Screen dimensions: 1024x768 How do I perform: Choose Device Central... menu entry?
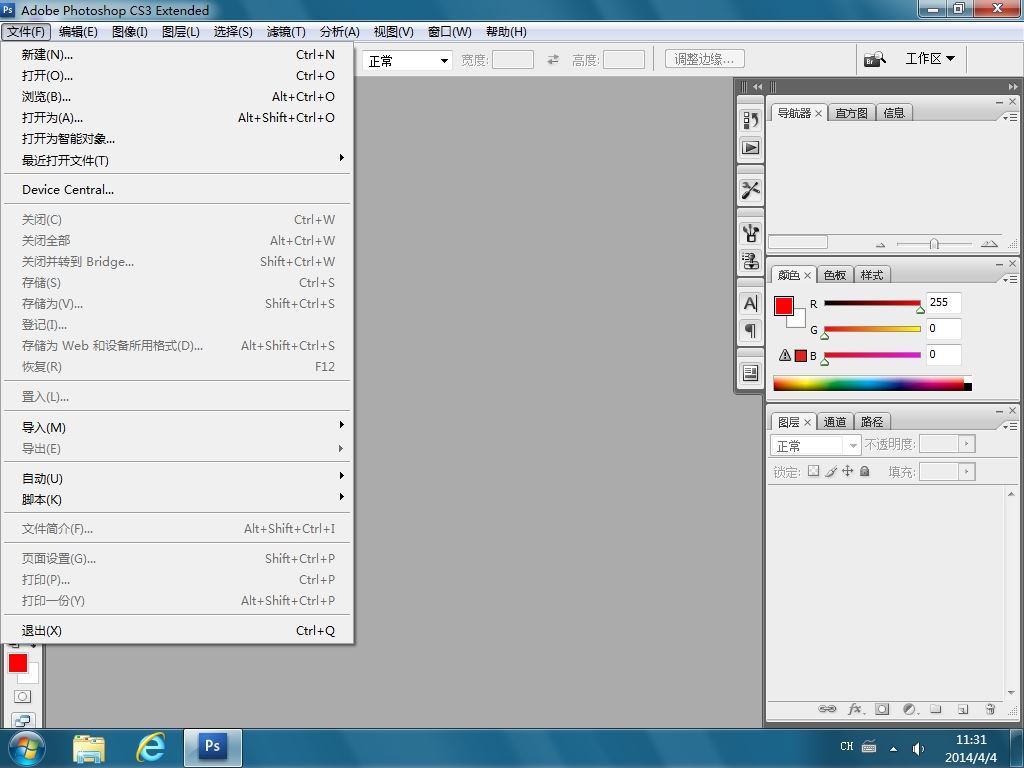tap(177, 189)
